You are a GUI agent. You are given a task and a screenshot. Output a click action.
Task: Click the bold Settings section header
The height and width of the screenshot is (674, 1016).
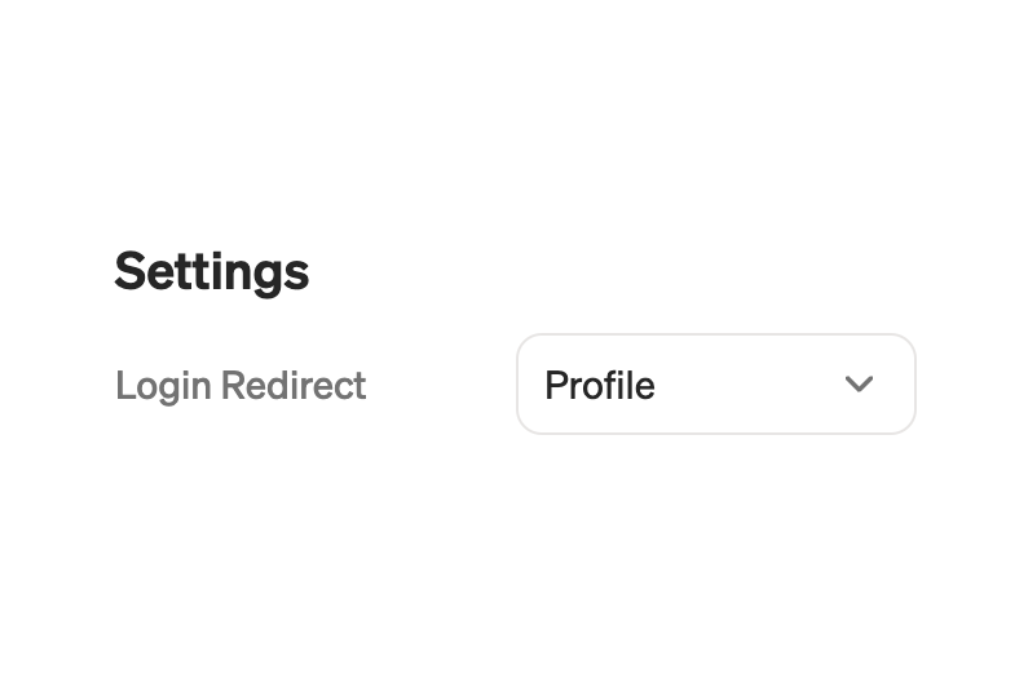(x=212, y=272)
